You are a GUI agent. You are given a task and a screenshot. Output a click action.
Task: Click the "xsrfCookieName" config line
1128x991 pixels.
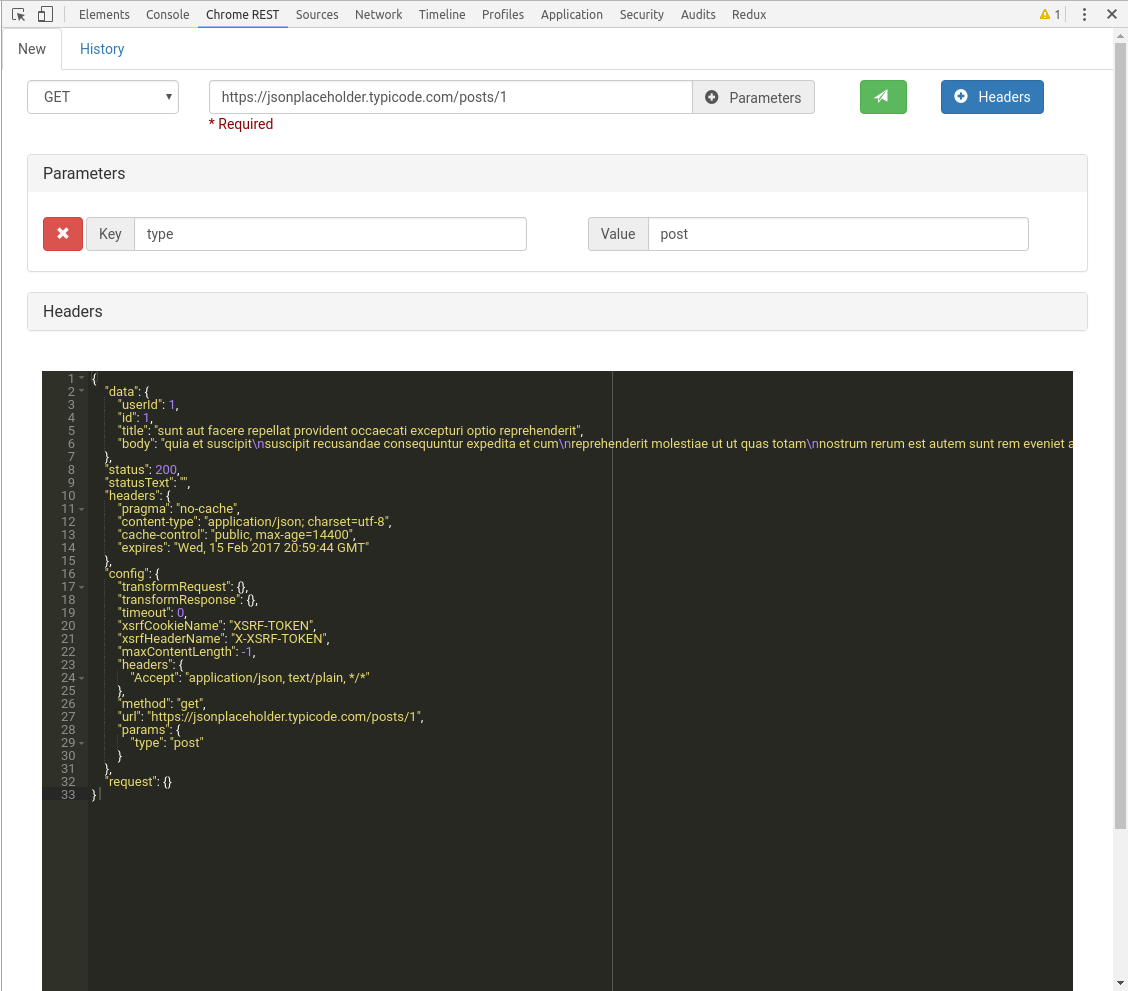pos(217,626)
